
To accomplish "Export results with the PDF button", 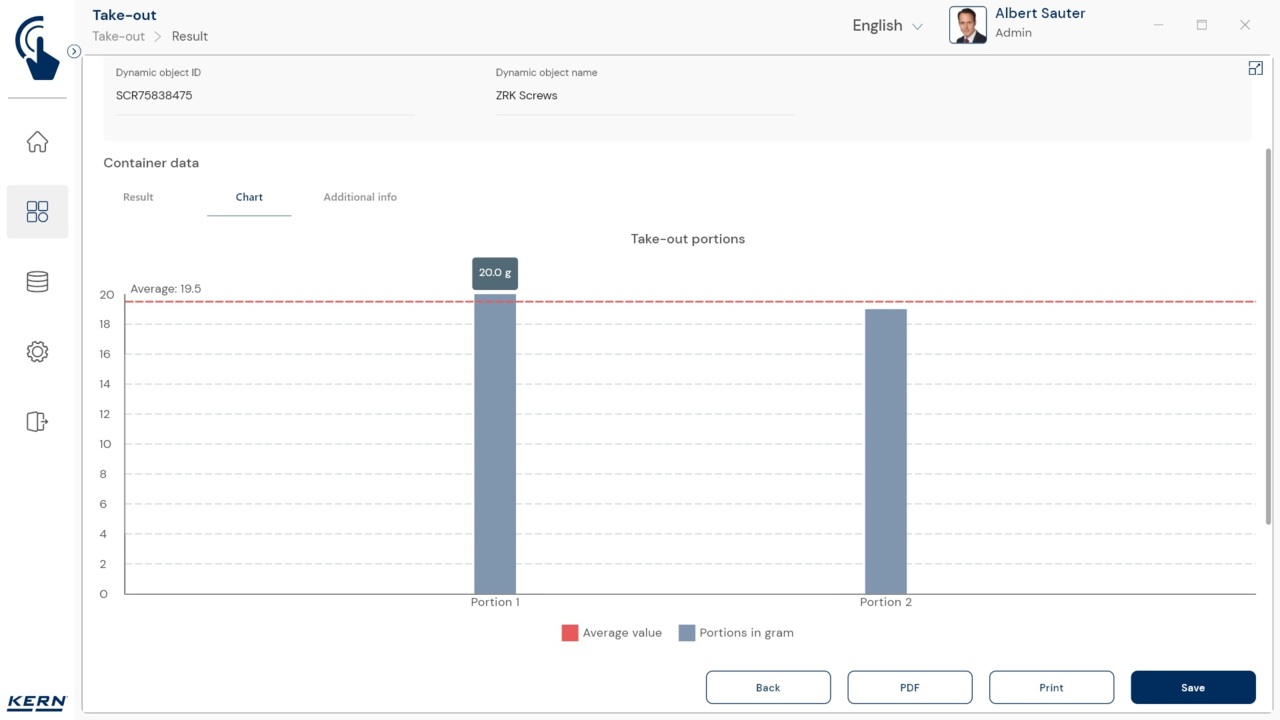I will (x=909, y=688).
